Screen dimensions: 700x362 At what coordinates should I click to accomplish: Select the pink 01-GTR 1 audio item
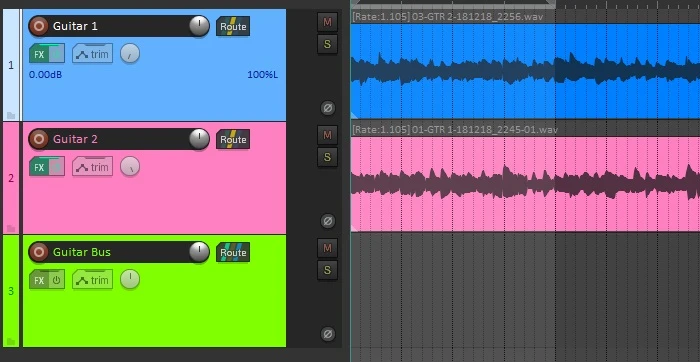pos(525,184)
